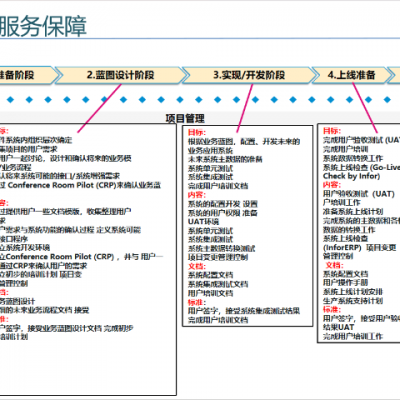Image resolution: width=400 pixels, height=400 pixels.
Task: Click 目标 heading in development phase box
Action: (197, 132)
